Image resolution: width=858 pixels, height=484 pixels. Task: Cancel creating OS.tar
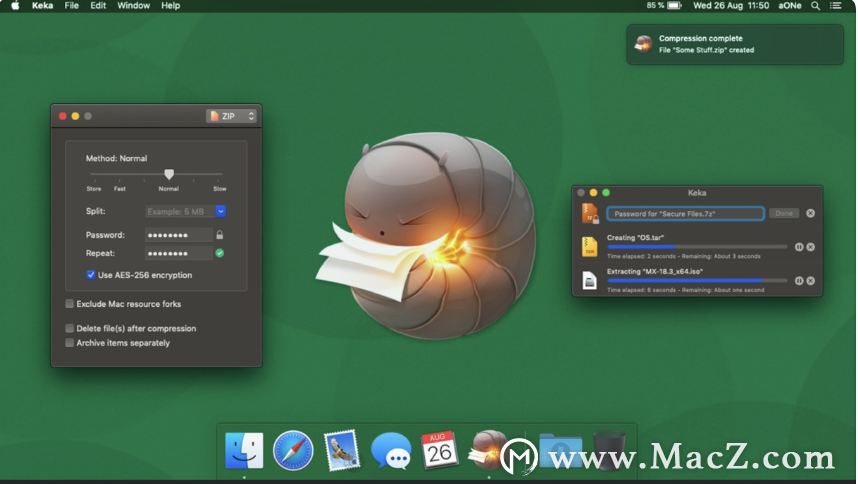tap(810, 247)
